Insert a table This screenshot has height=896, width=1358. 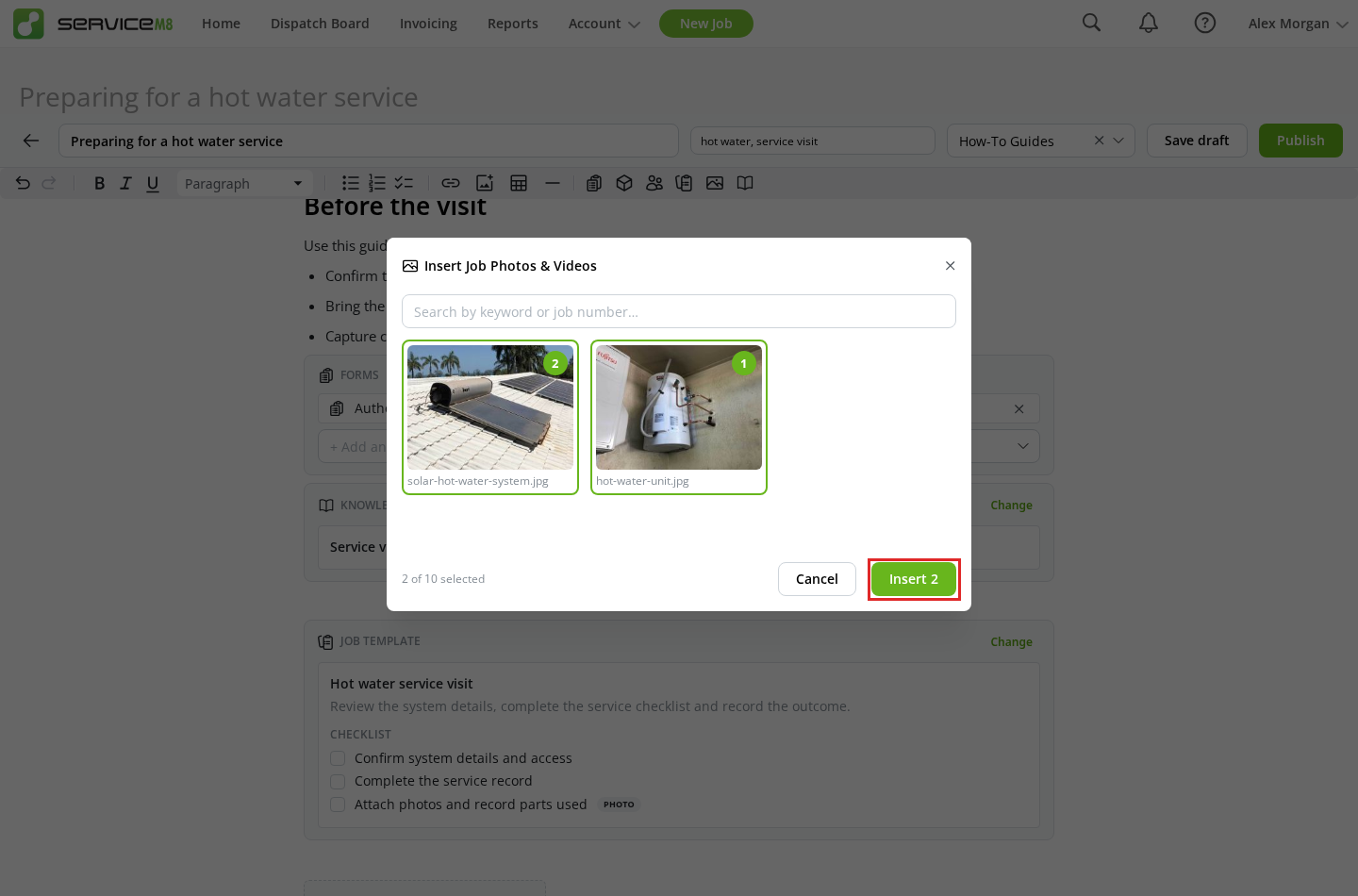point(519,183)
